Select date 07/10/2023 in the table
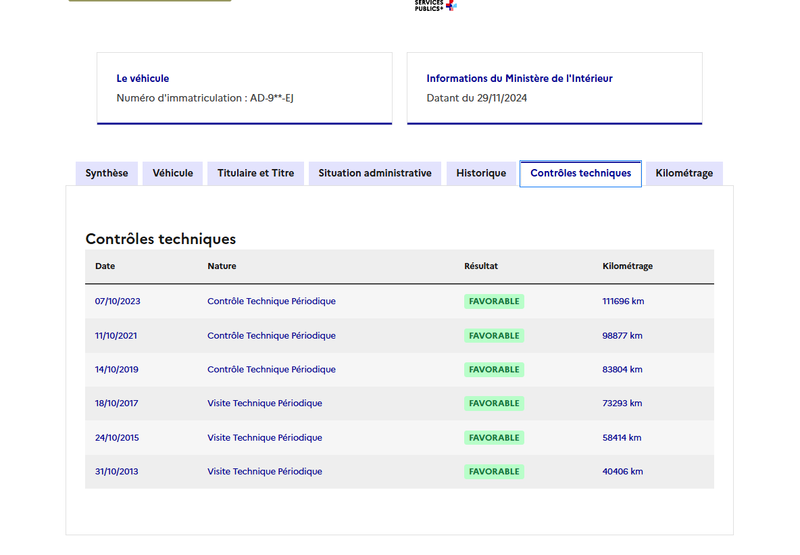The image size is (800, 555). pyautogui.click(x=117, y=301)
